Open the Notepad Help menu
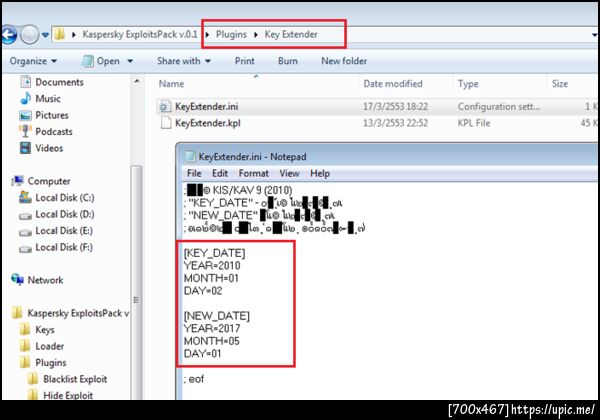This screenshot has height=420, width=600. tap(320, 174)
